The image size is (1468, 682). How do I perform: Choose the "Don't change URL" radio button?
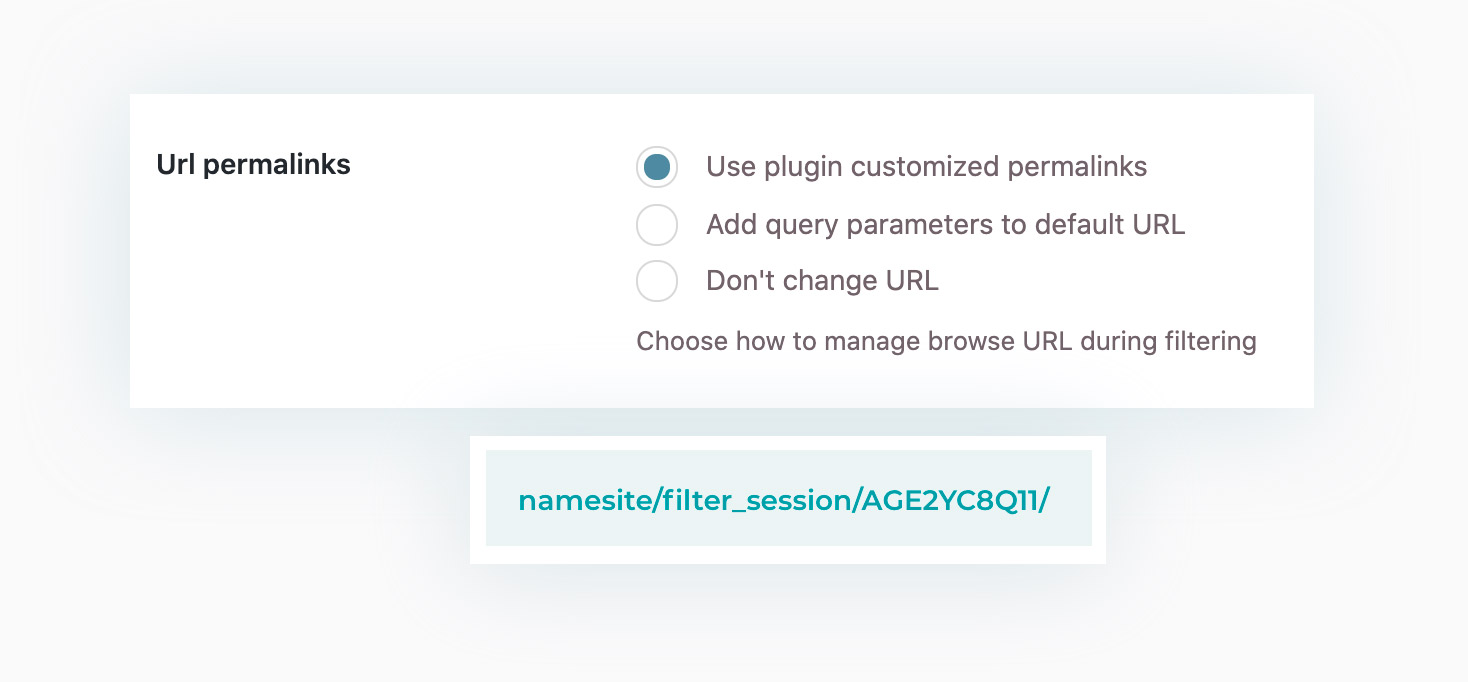[657, 281]
